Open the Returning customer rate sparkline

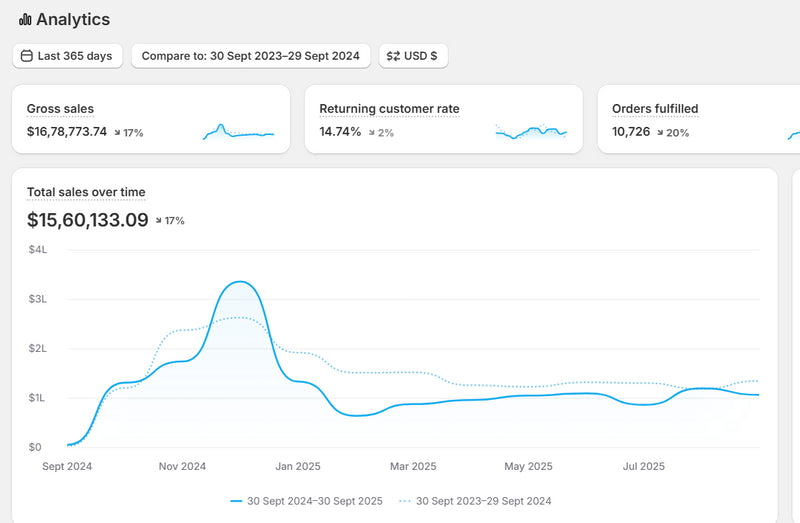coord(531,132)
